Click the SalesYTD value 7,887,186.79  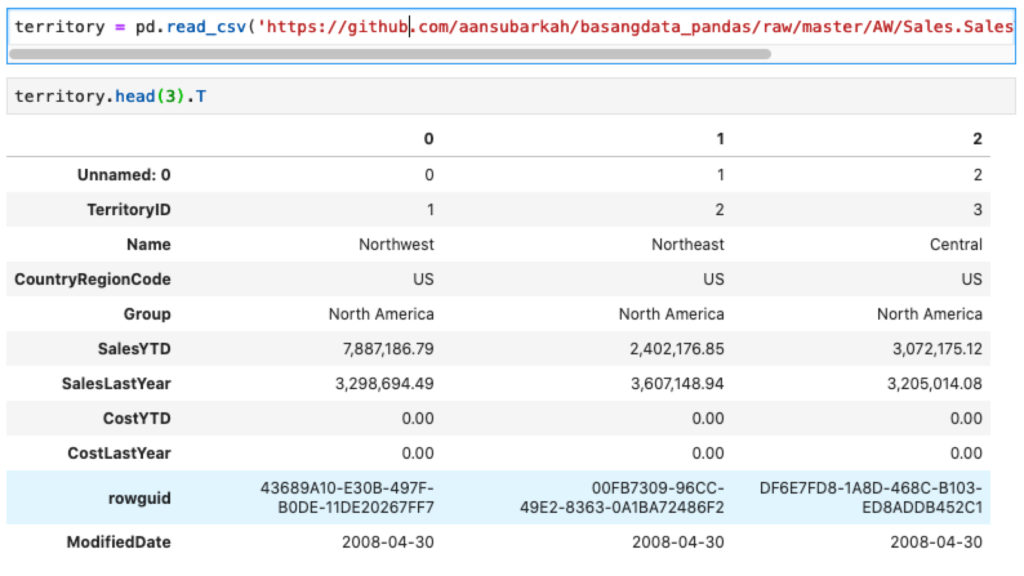[x=389, y=349]
